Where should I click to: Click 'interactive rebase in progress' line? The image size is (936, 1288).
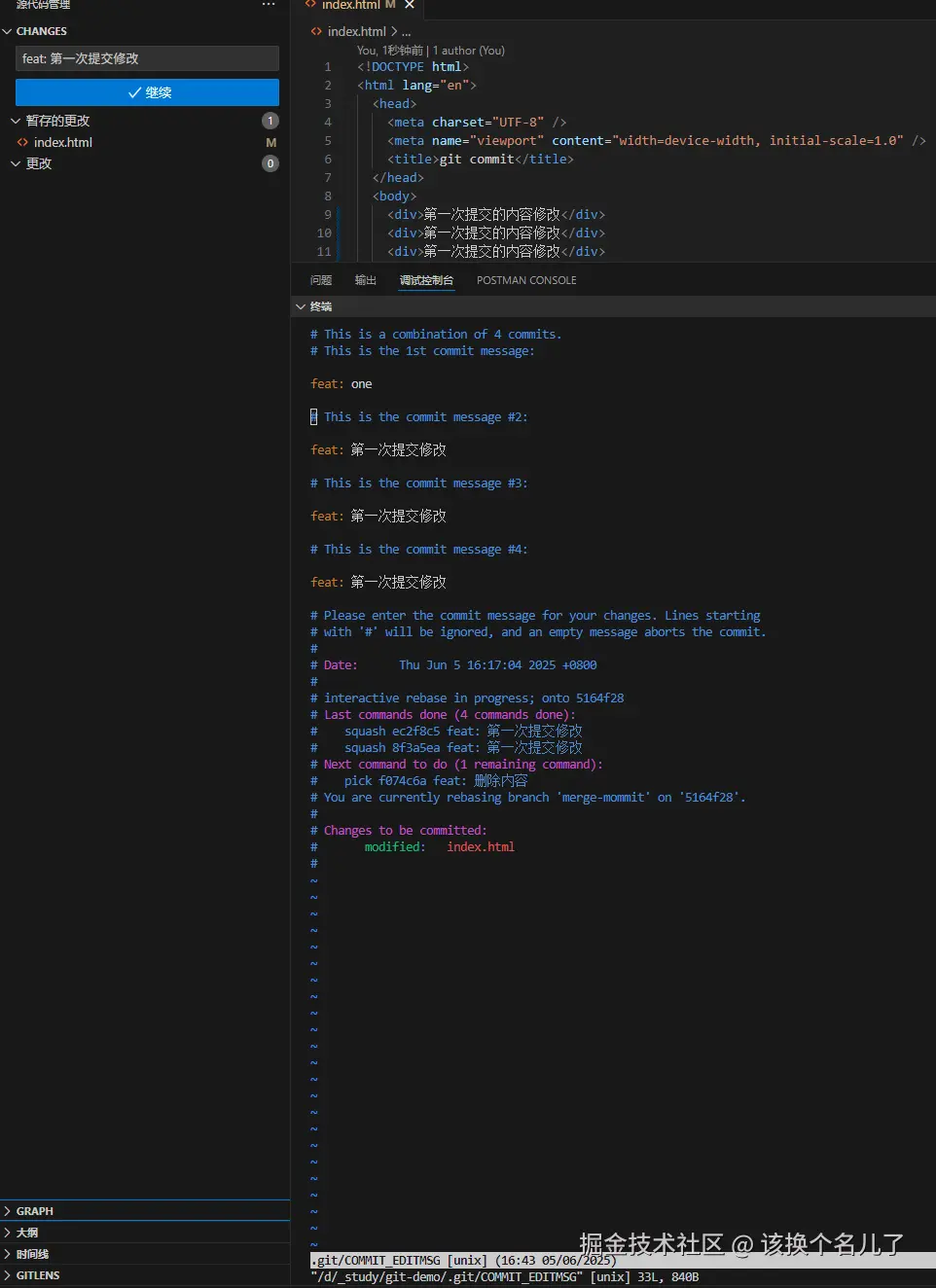point(467,698)
